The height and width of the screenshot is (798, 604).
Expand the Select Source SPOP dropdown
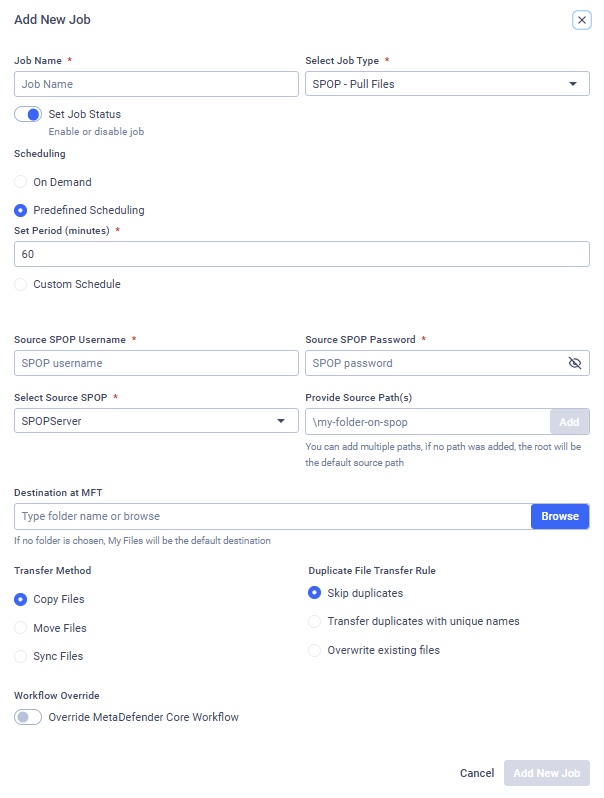click(x=156, y=421)
